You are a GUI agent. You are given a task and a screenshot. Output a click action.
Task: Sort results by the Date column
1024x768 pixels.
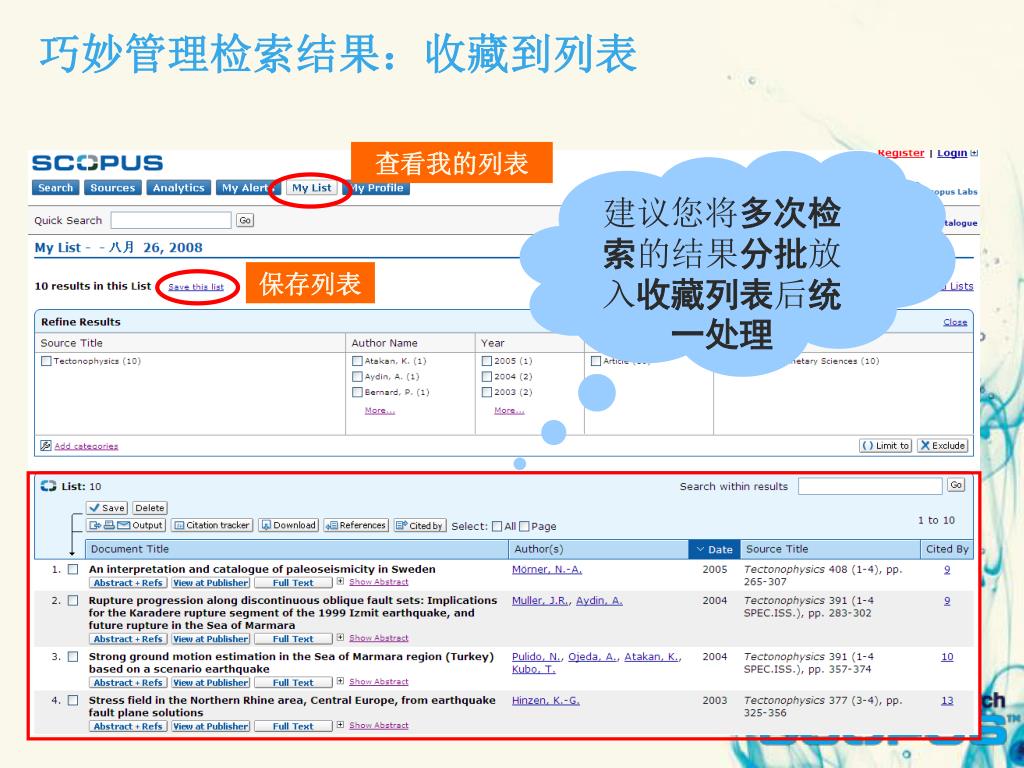(713, 549)
